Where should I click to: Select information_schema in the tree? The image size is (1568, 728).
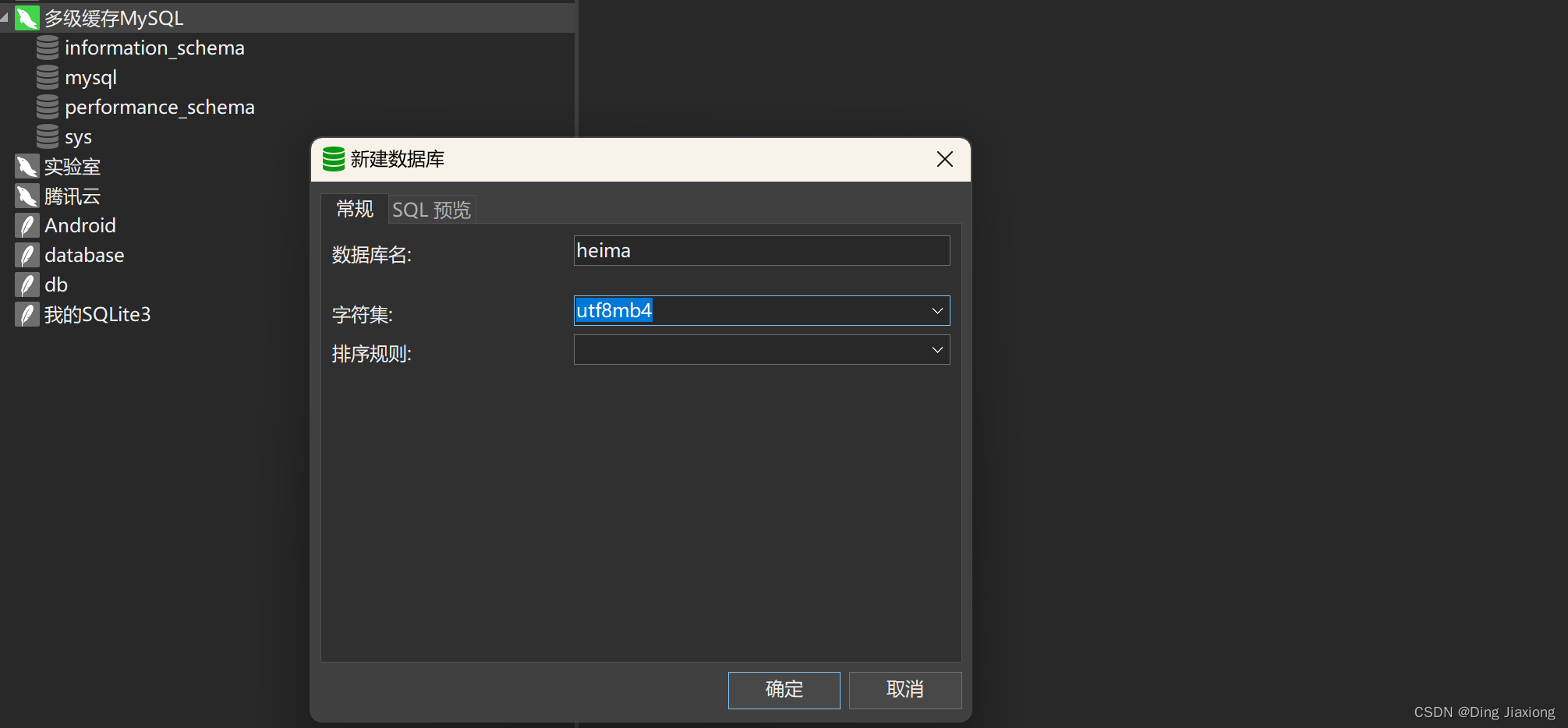154,48
